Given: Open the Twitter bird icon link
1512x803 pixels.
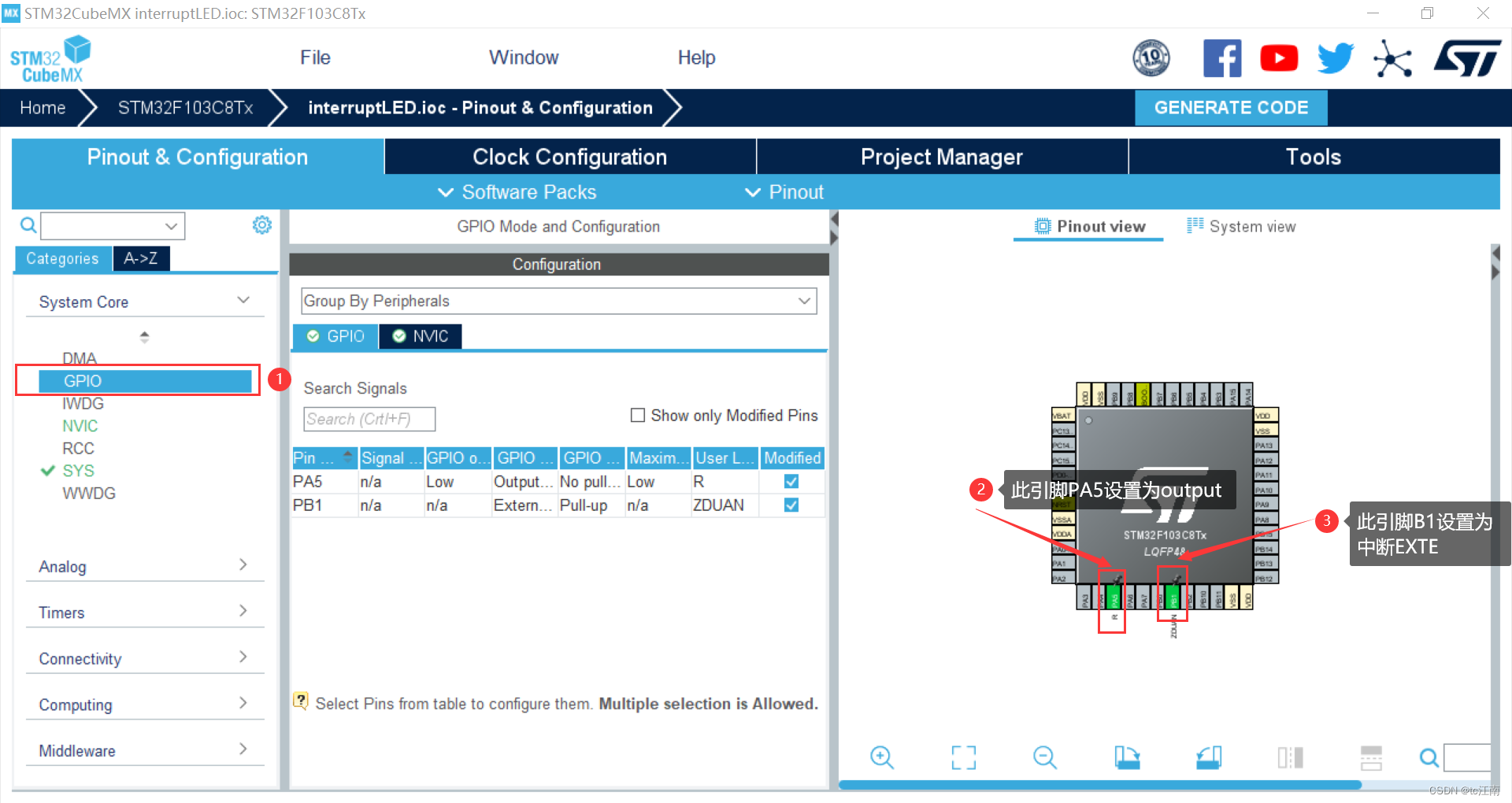Looking at the screenshot, I should [x=1336, y=58].
